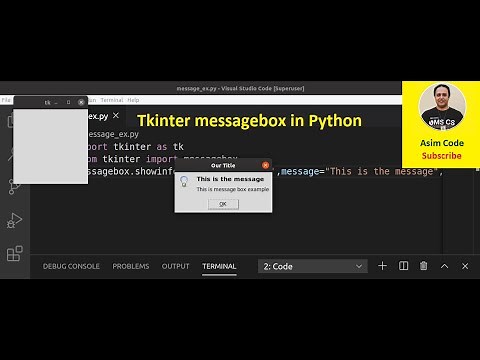Image resolution: width=480 pixels, height=360 pixels.
Task: Close the Our Title dialog window
Action: pyautogui.click(x=265, y=165)
